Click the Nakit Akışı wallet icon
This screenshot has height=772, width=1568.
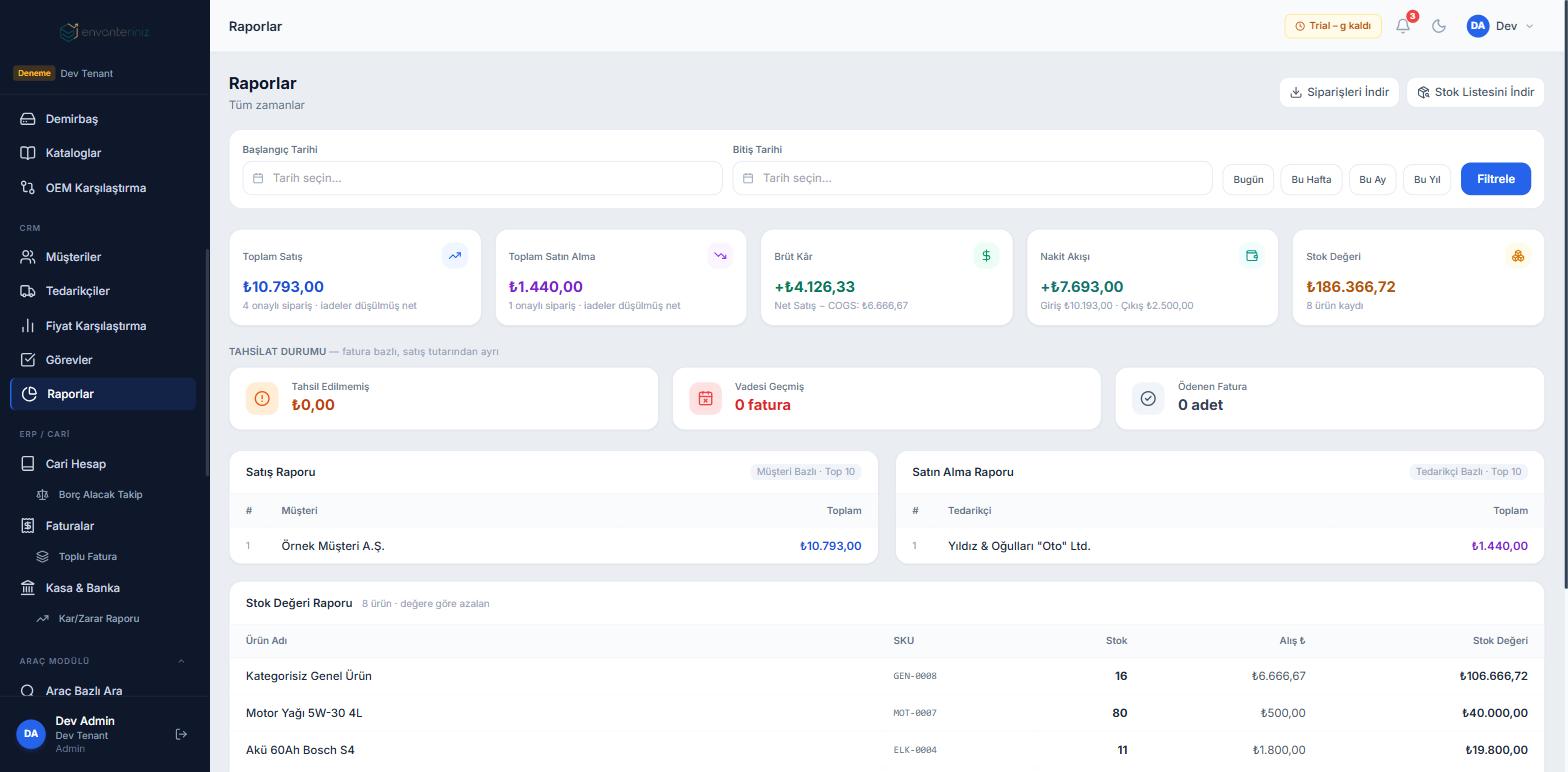click(1251, 256)
